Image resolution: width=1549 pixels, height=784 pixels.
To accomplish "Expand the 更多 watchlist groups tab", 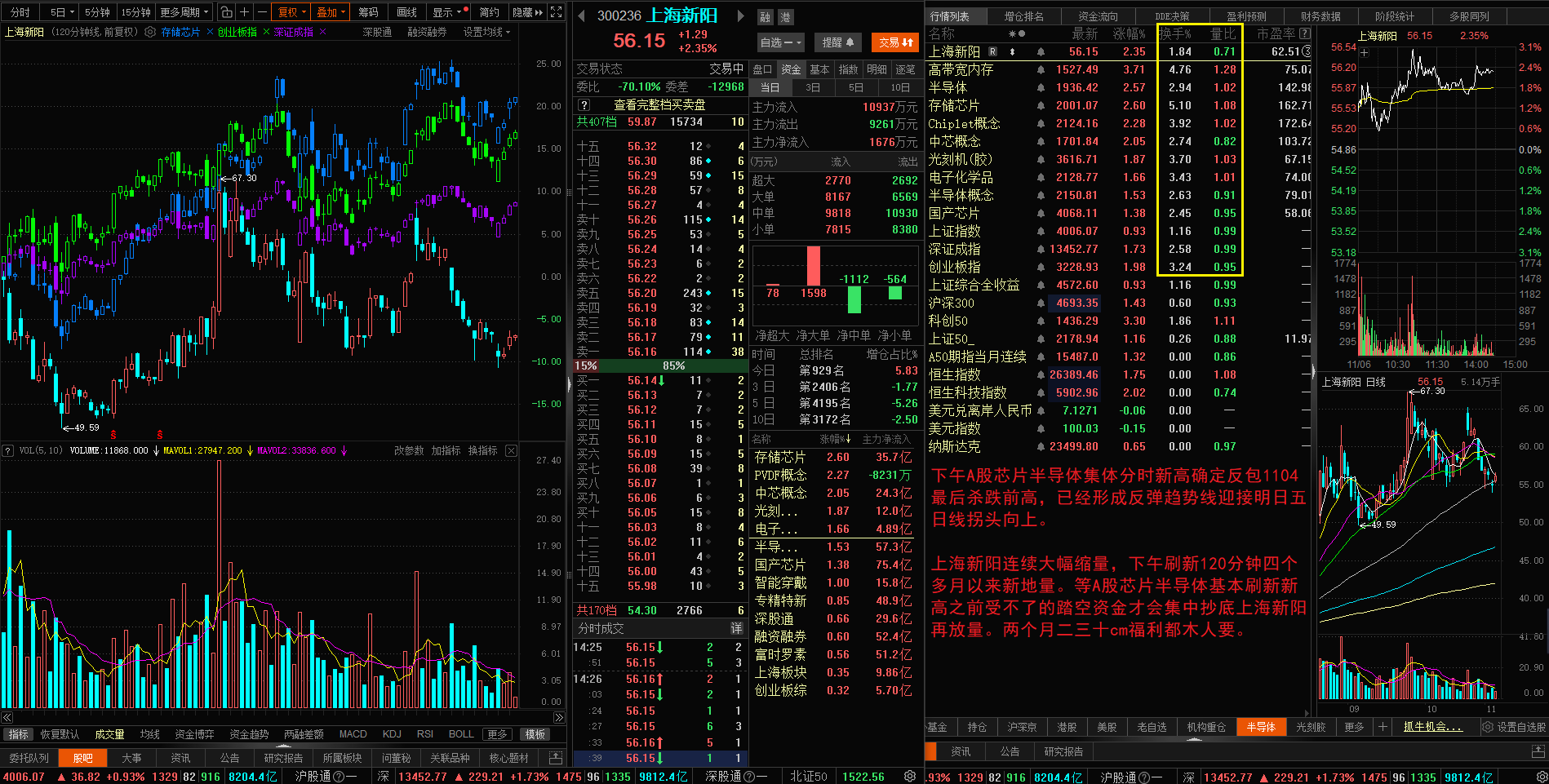I will [x=1354, y=726].
